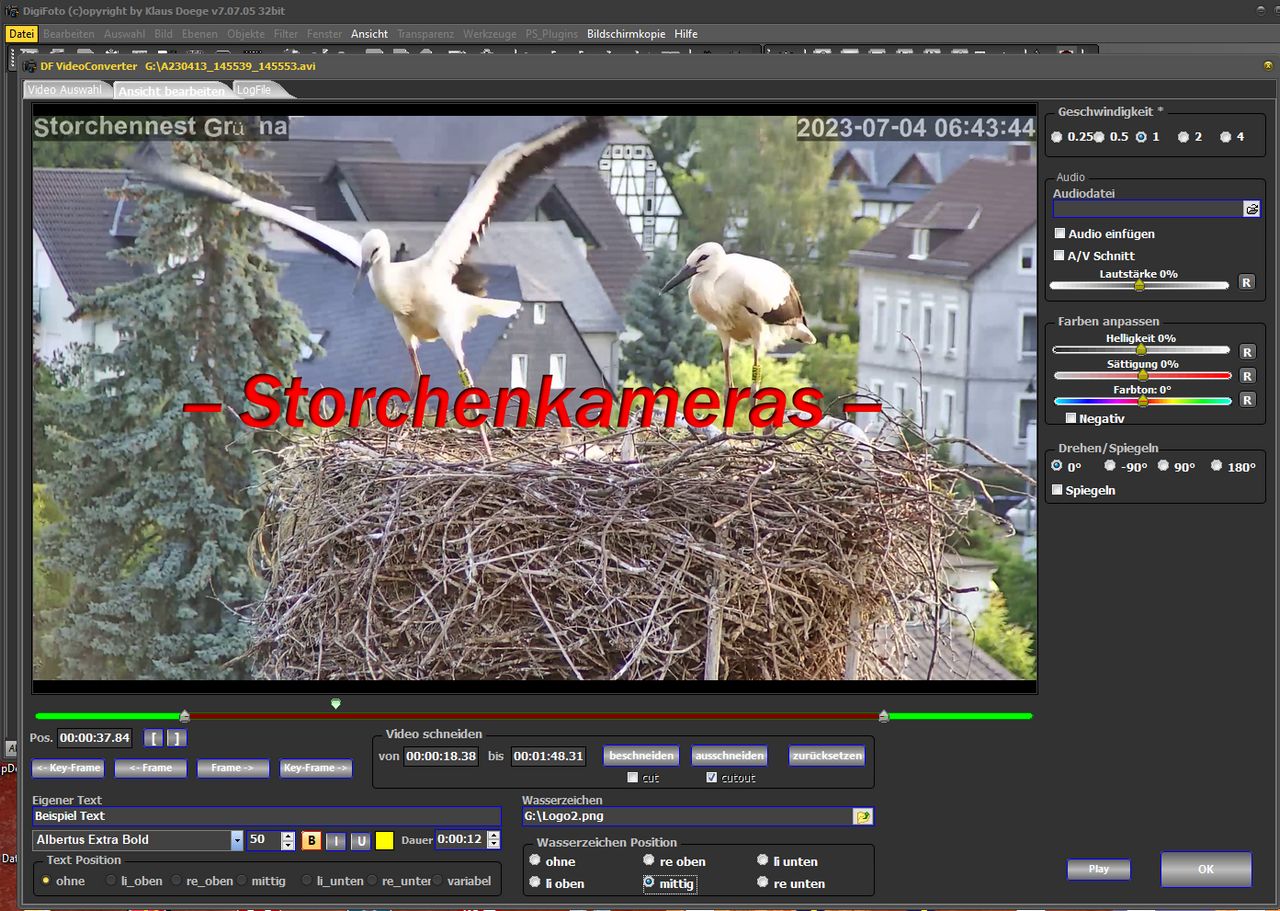
Task: Select the 90° rotation radio button
Action: tap(1163, 466)
